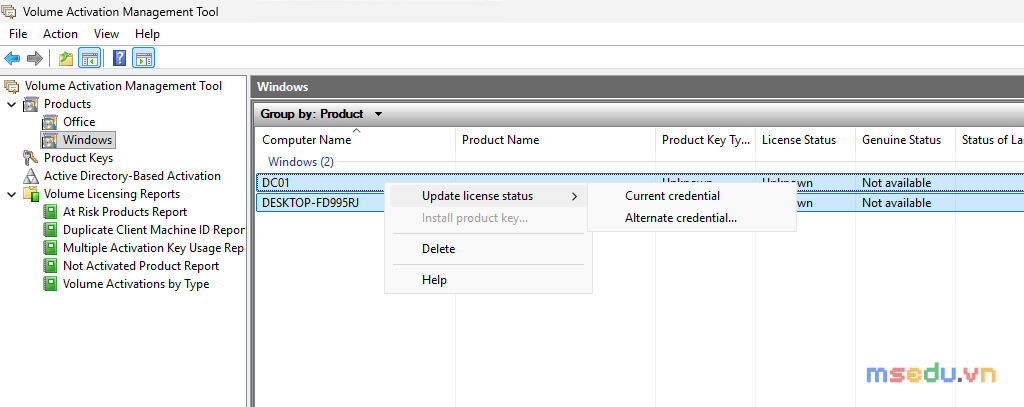The height and width of the screenshot is (407, 1024).
Task: Click the Volume Activation Management Tool root icon
Action: tap(11, 86)
